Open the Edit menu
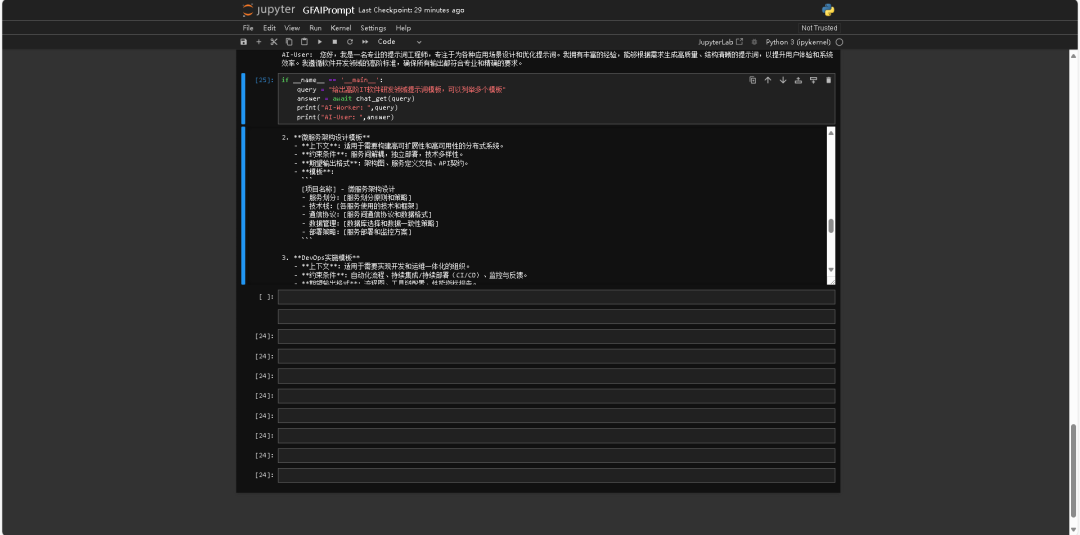1080x535 pixels. pos(269,28)
